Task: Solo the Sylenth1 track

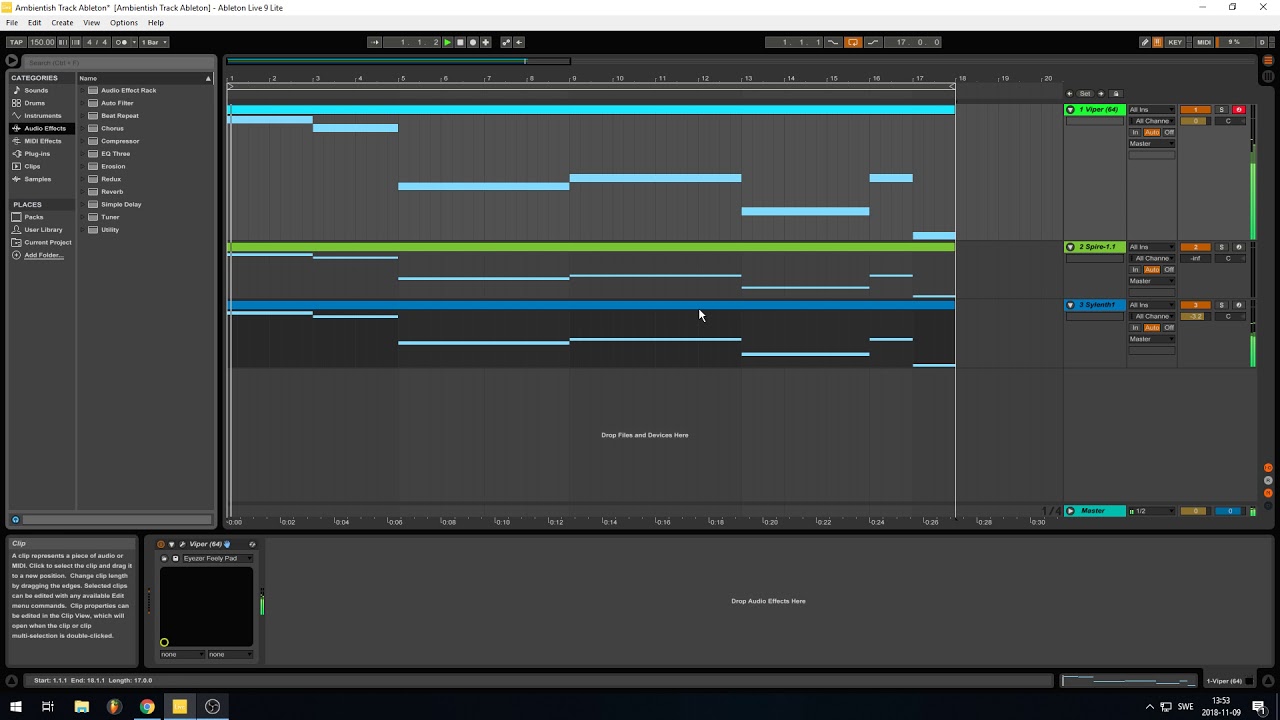Action: pos(1221,305)
